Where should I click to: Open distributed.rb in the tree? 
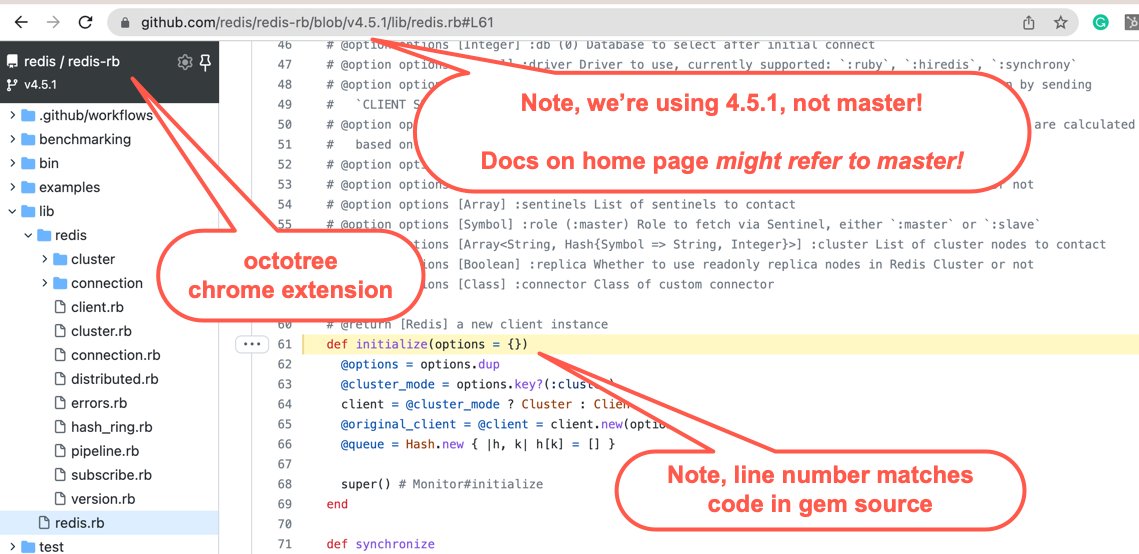point(115,379)
